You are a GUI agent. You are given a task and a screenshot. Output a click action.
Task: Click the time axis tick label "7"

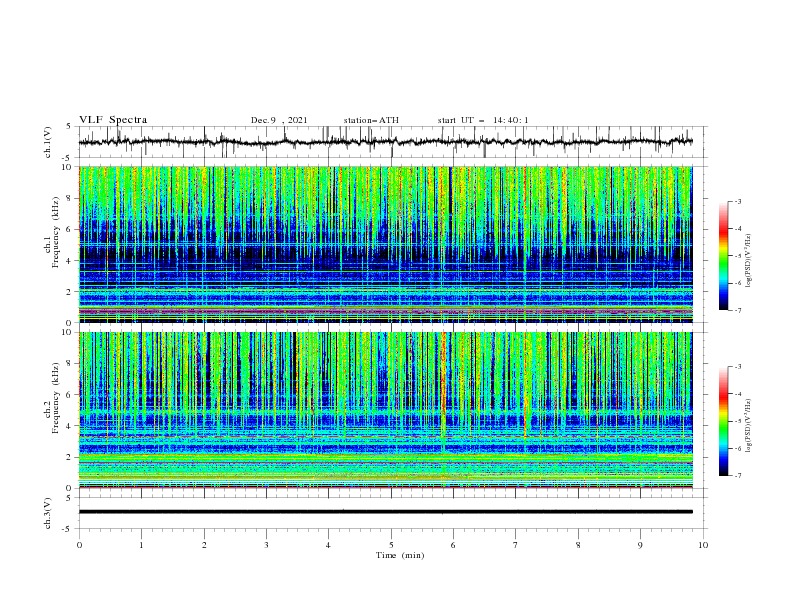click(x=516, y=545)
